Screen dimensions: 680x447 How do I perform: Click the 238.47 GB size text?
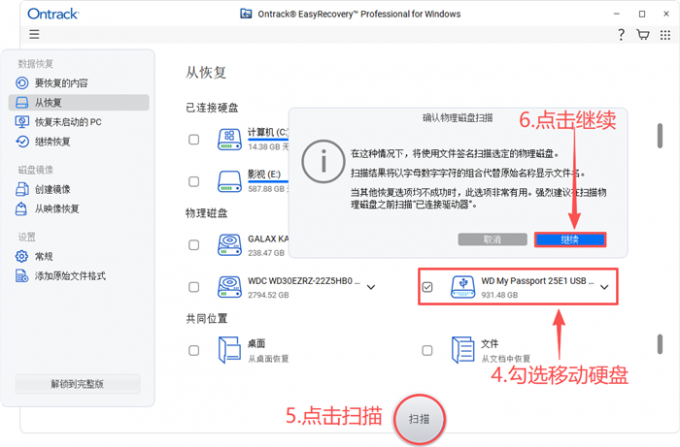tap(266, 253)
